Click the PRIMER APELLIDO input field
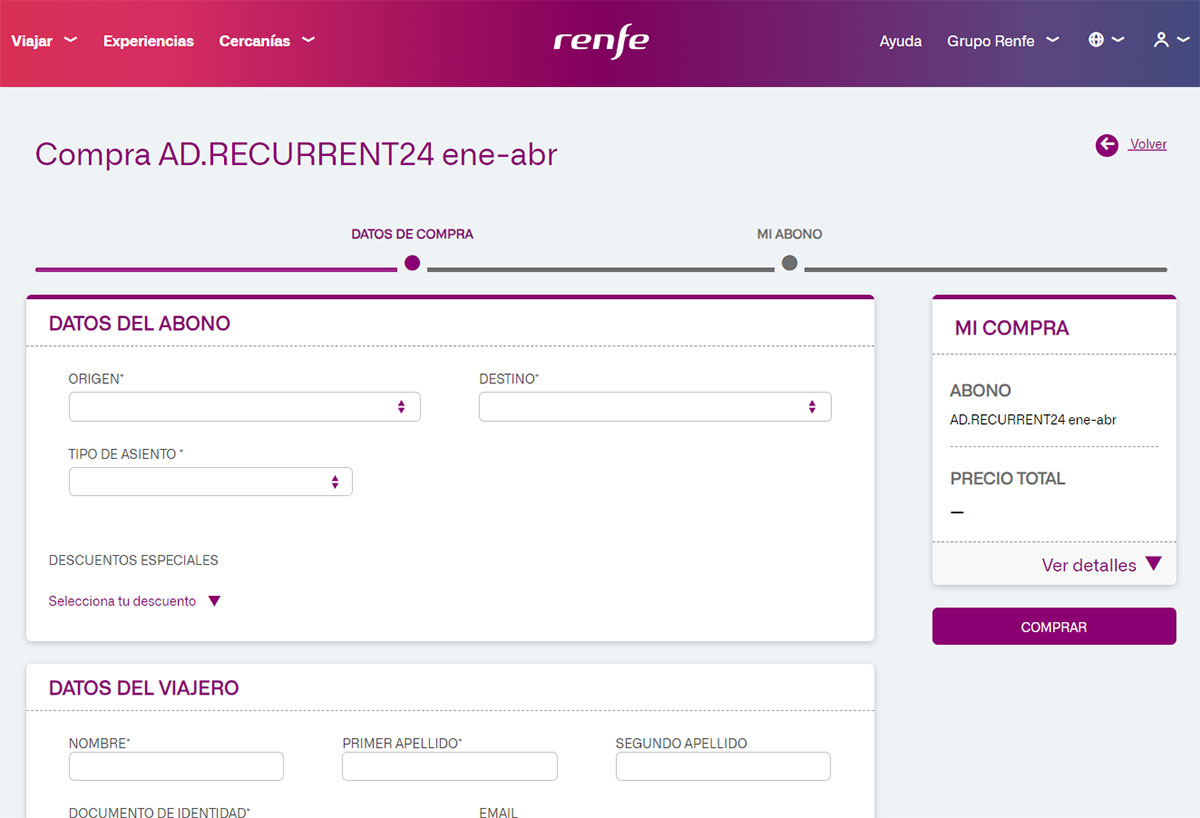 click(449, 766)
